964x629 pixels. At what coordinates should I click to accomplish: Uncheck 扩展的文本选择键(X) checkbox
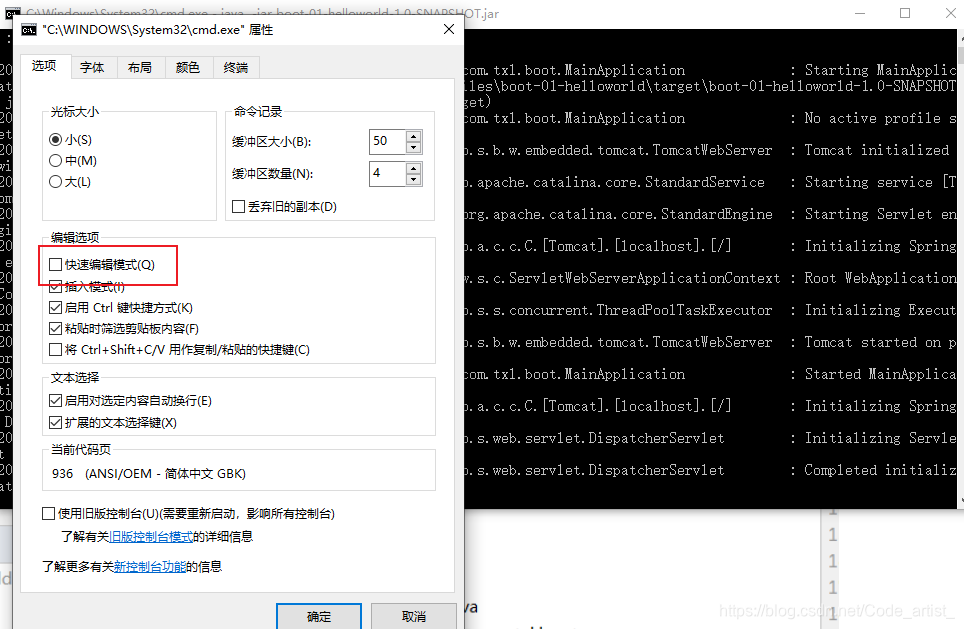55,422
